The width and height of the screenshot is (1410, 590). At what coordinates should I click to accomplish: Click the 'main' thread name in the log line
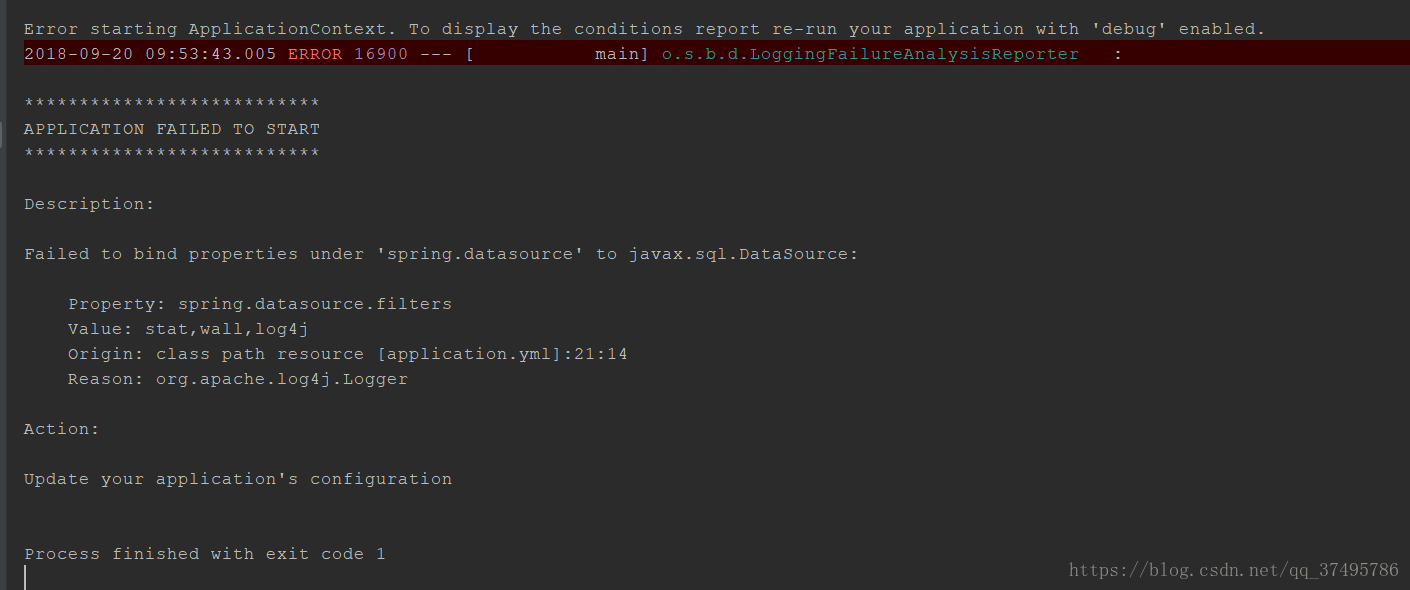(x=617, y=54)
